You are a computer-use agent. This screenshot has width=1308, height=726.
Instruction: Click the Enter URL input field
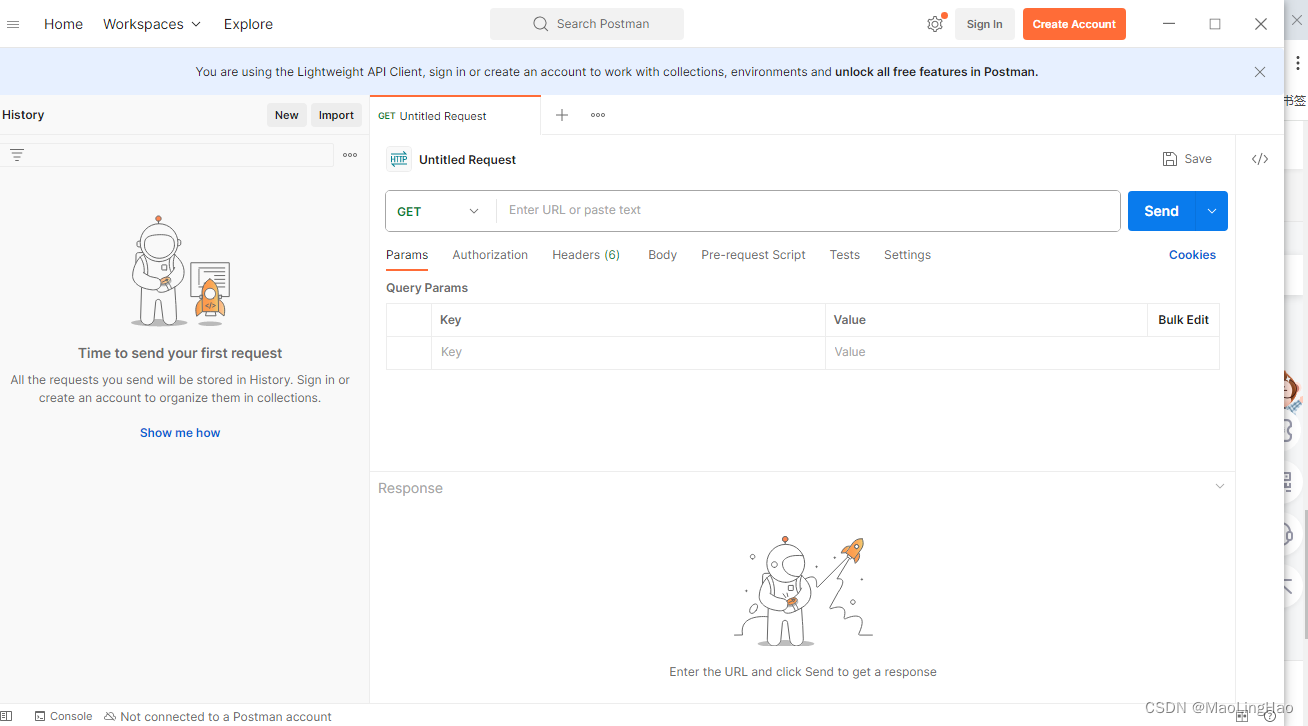coord(808,210)
